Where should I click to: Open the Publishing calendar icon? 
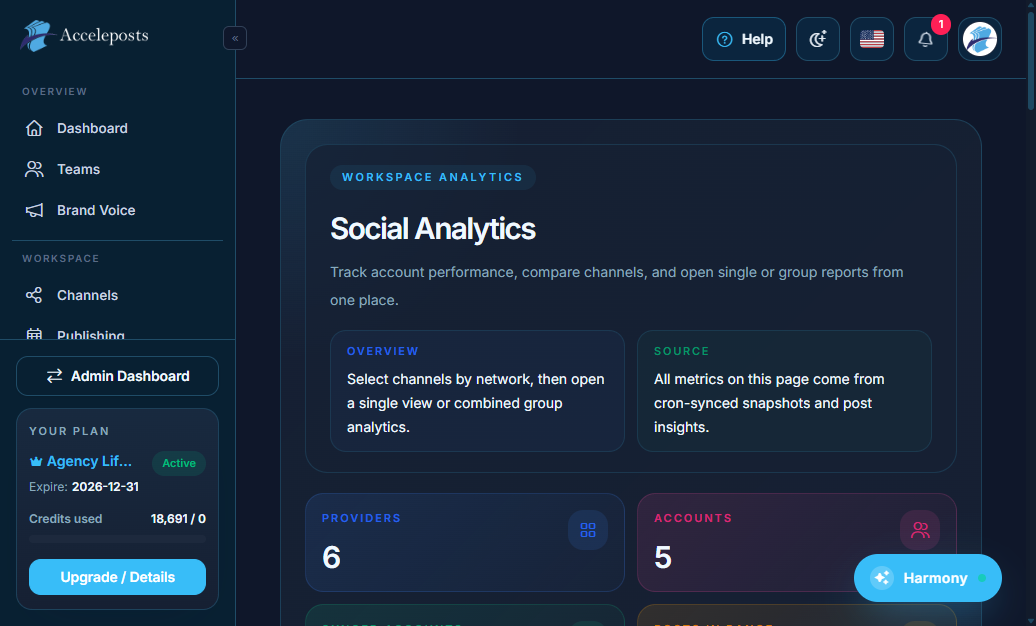34,334
